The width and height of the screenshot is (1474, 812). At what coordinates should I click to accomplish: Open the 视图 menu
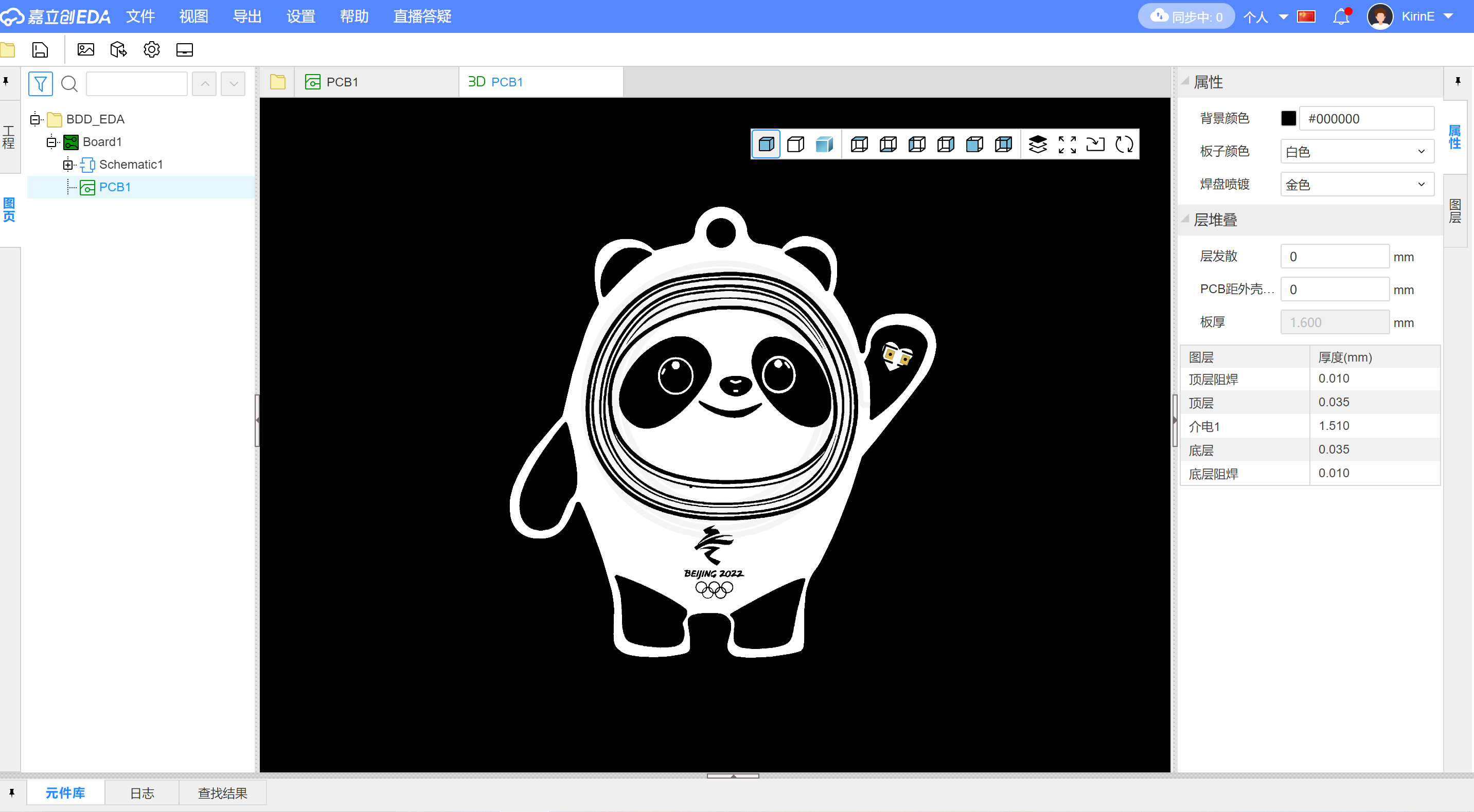point(193,16)
